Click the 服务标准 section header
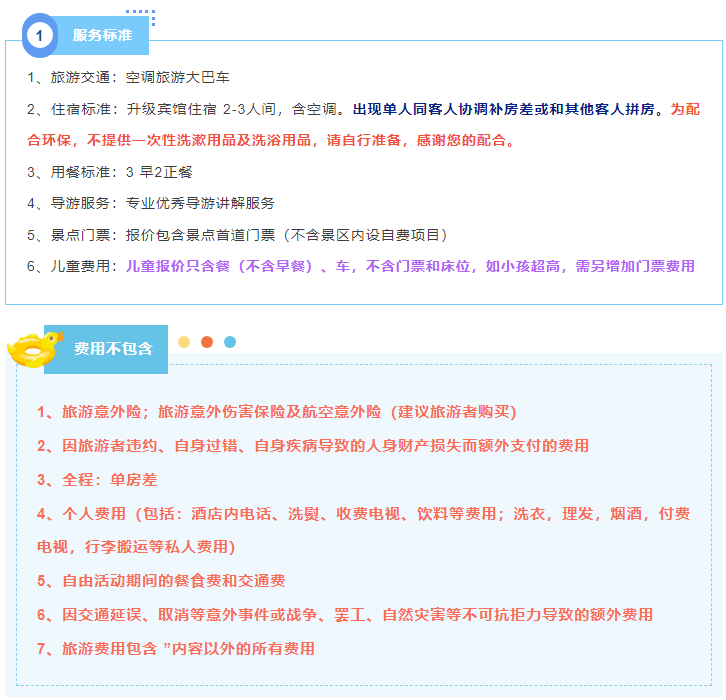Viewport: 726px width, 700px height. click(102, 35)
